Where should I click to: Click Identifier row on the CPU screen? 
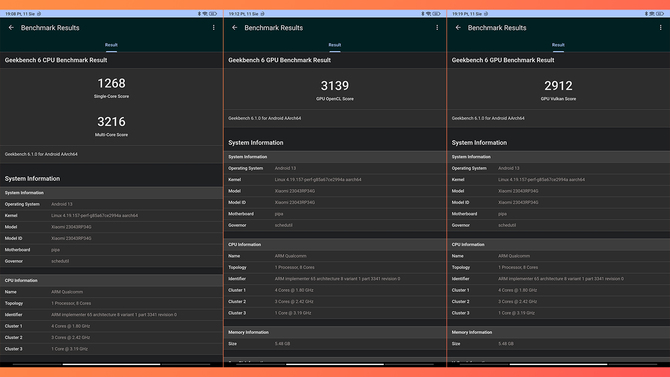(x=111, y=315)
